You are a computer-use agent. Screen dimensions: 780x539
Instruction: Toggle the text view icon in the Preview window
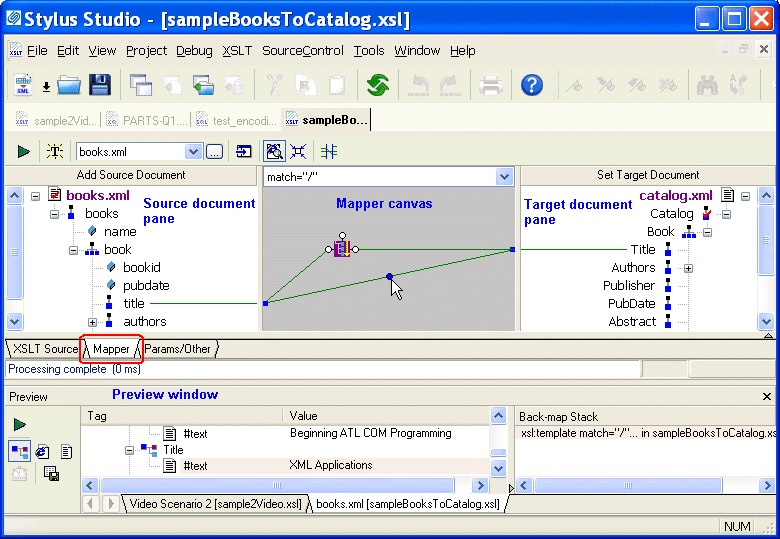coord(66,451)
